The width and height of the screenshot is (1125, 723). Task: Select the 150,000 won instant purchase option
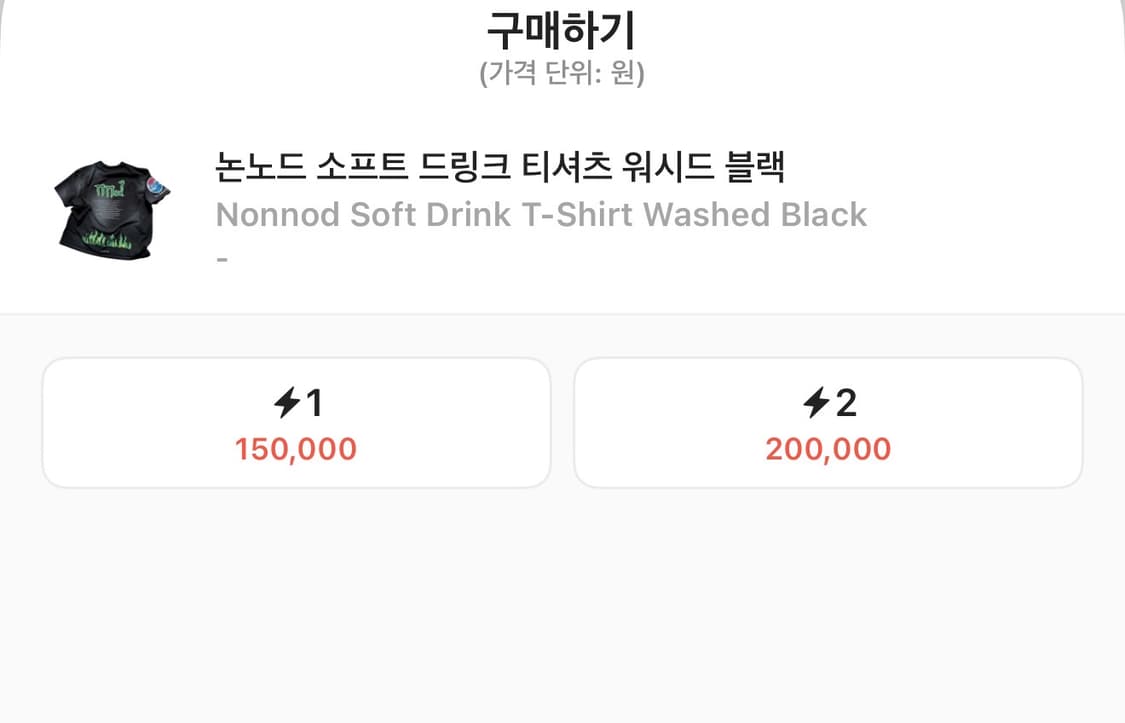[296, 422]
